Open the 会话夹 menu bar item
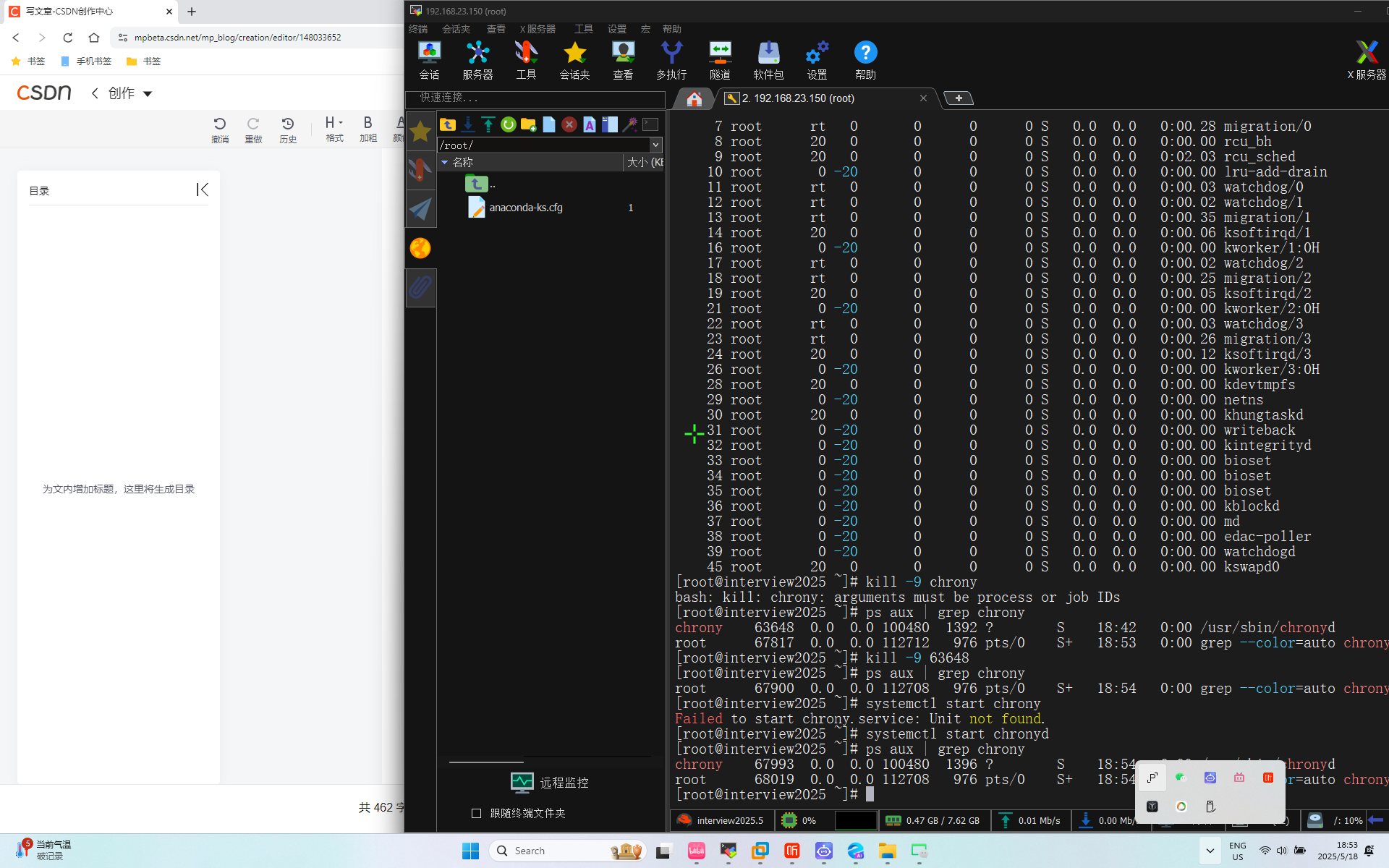Screen dimensions: 1389x868 click(x=456, y=29)
